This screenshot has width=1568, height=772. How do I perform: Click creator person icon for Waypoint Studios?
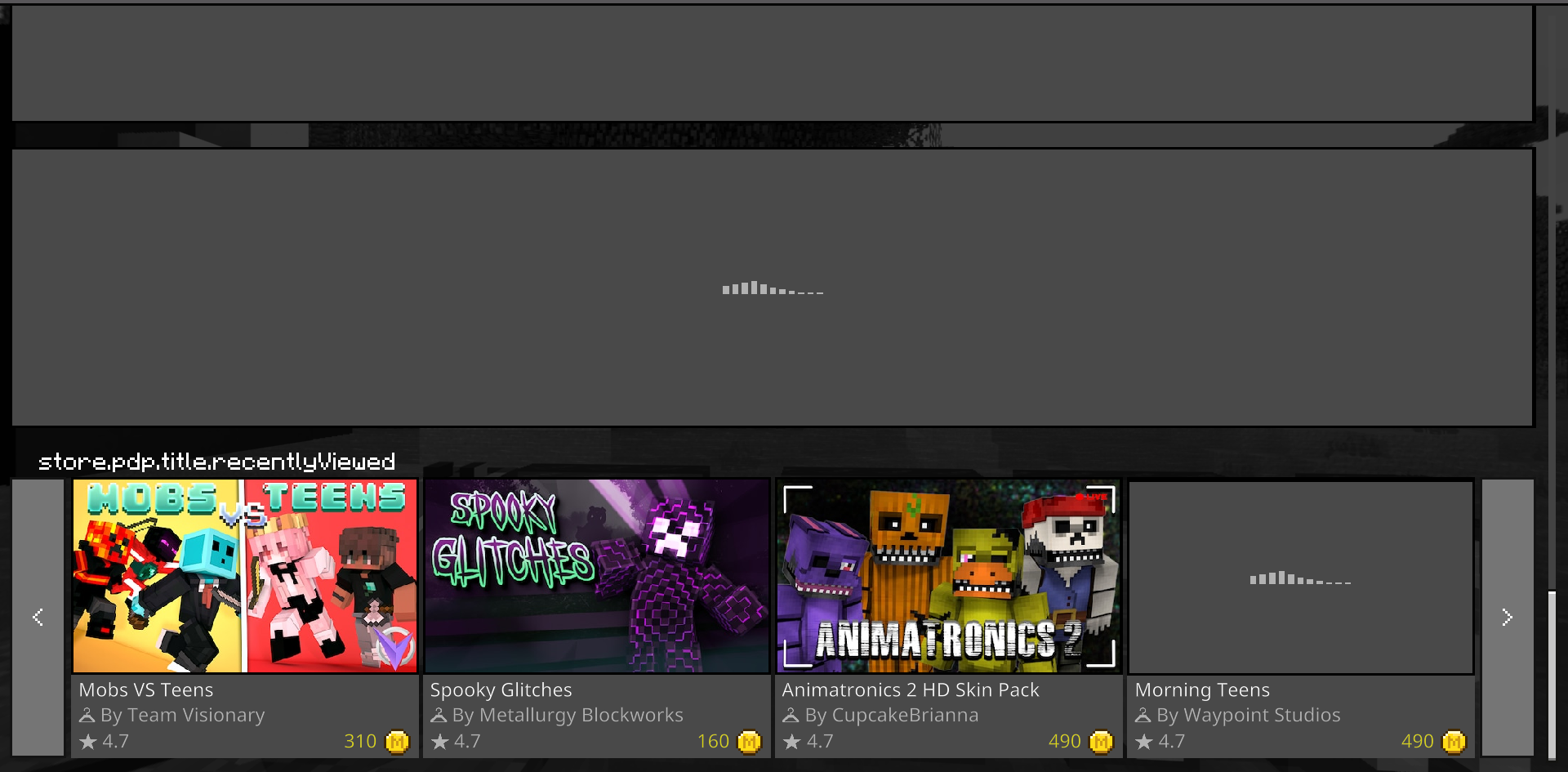[1143, 716]
